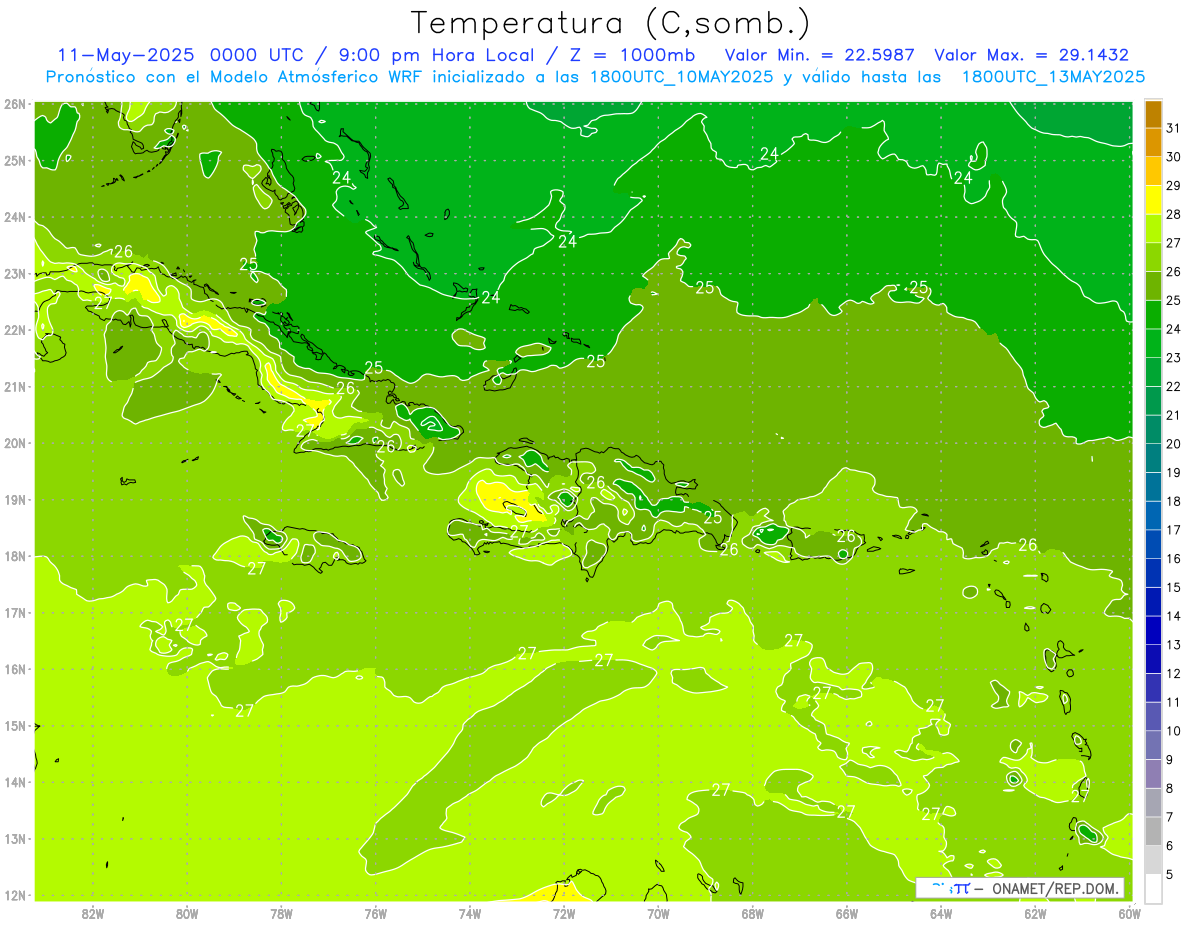Click the 'Z = 1000mb' level text

coord(632,55)
